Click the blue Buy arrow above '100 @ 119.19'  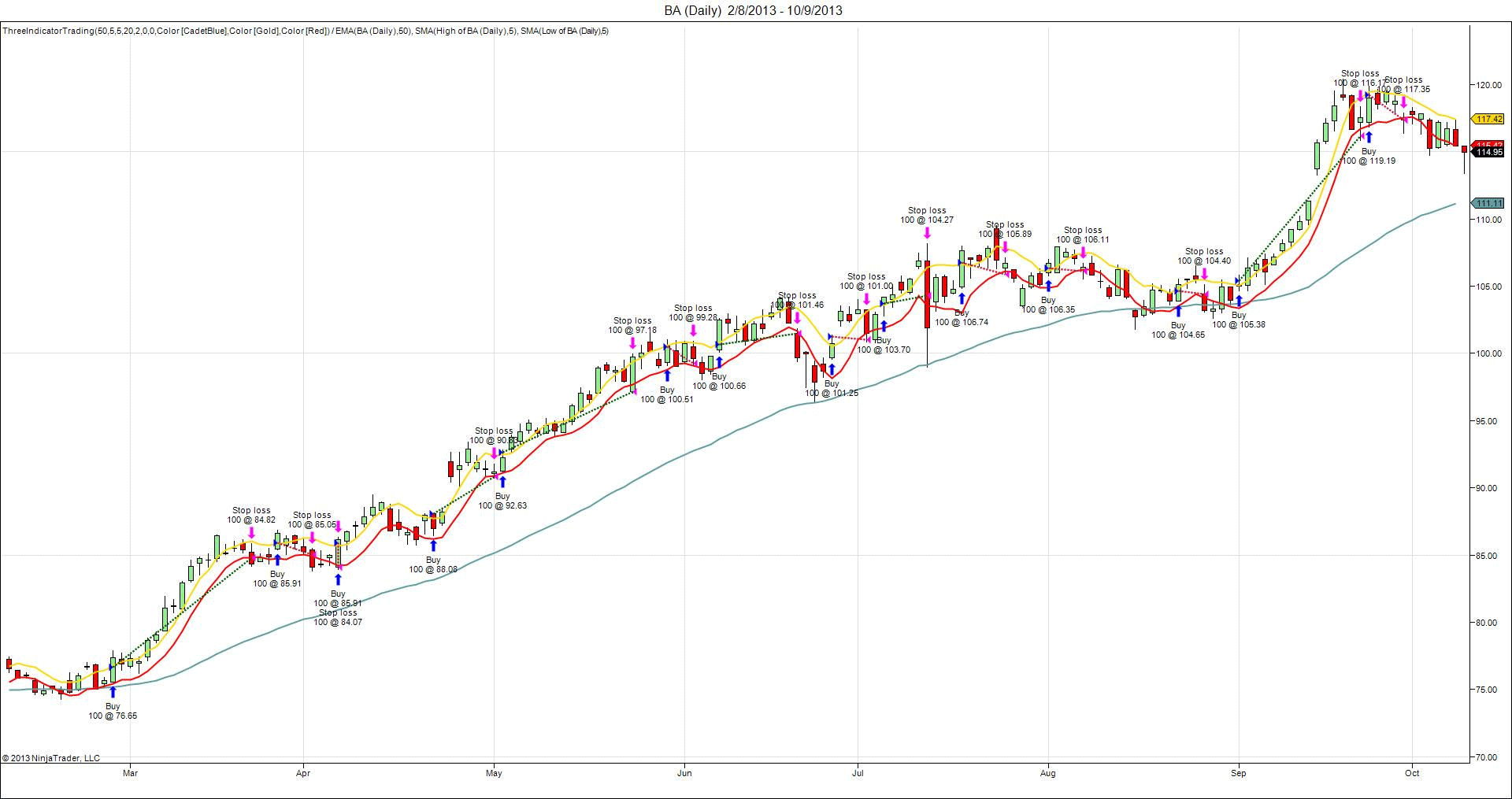pos(1369,137)
